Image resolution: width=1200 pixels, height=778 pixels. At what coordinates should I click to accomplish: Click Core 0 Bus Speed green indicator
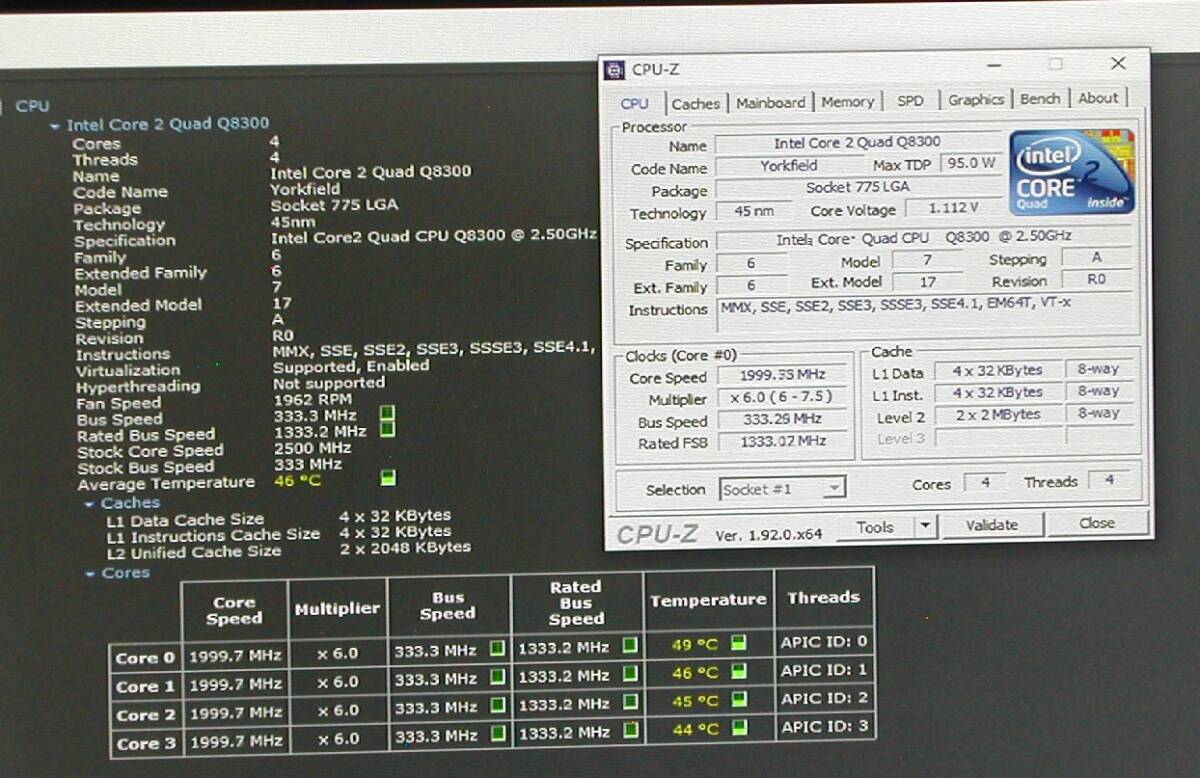coord(496,648)
